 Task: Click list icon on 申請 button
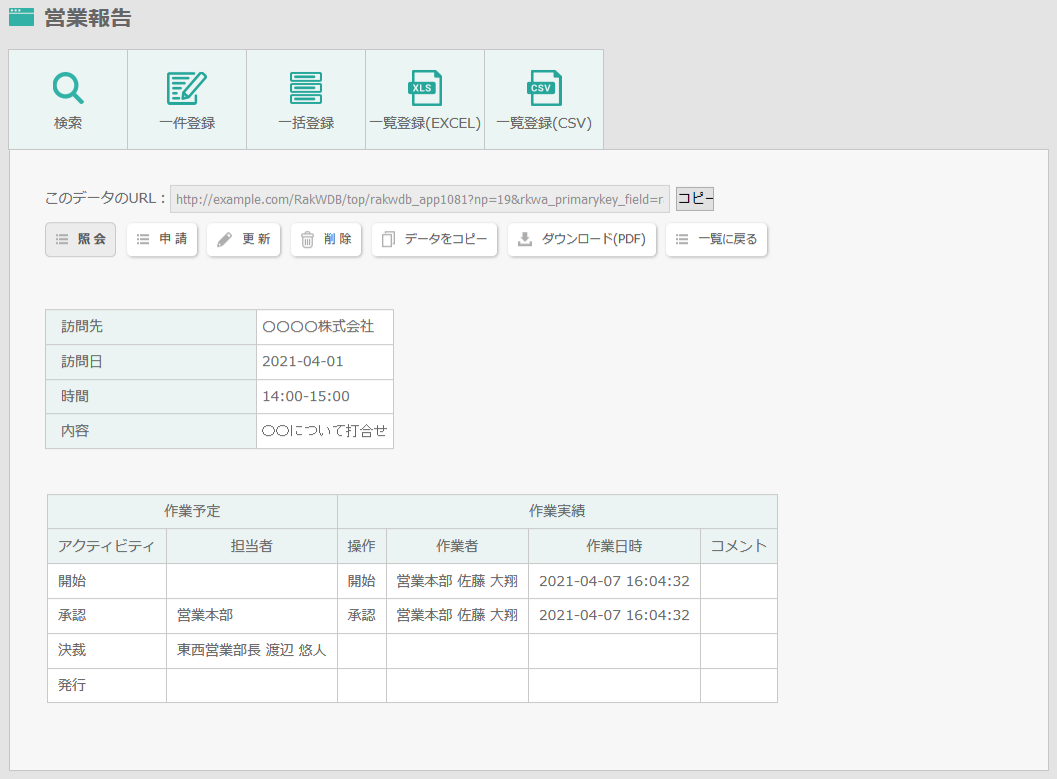(143, 239)
